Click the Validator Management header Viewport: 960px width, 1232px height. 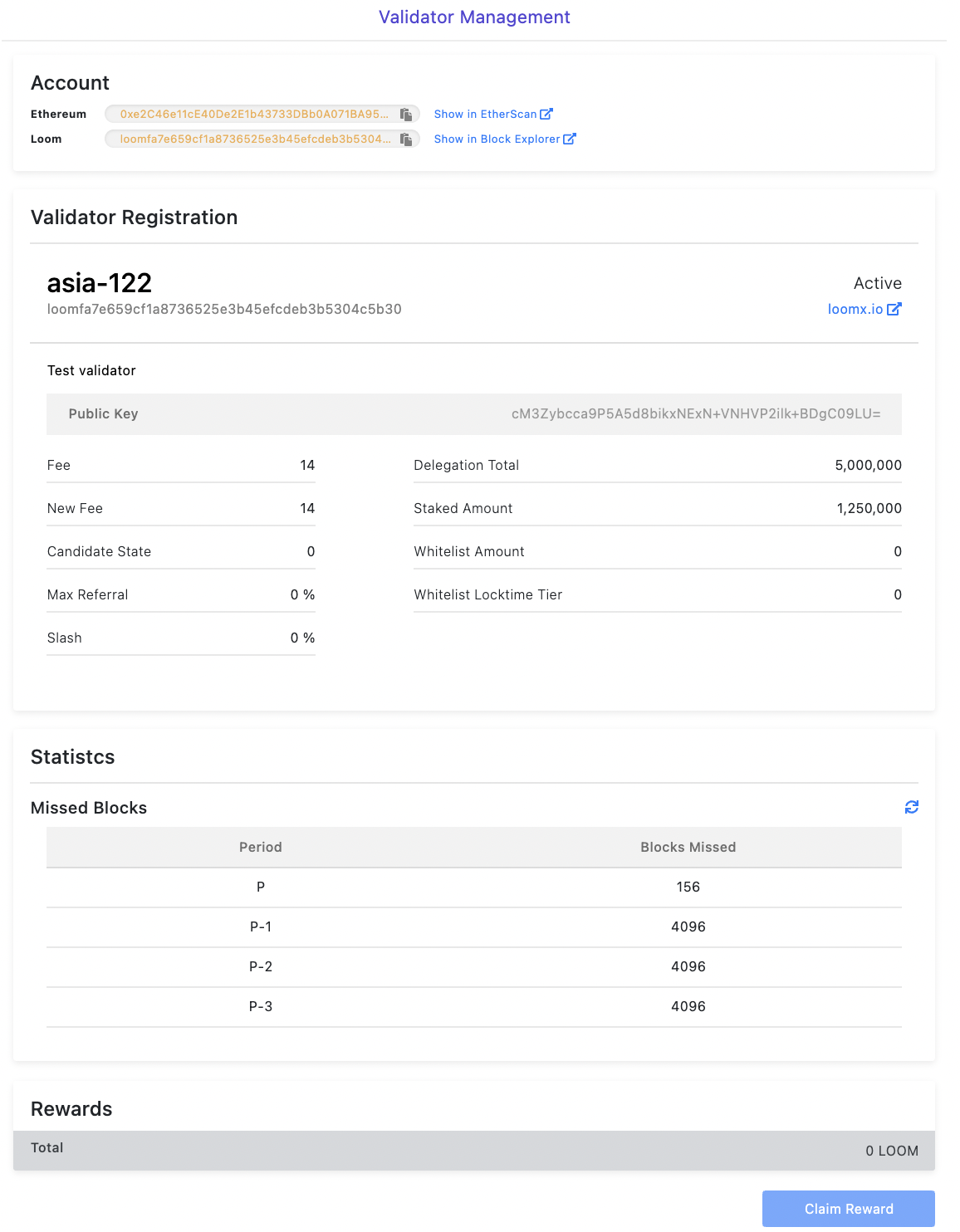tap(474, 17)
